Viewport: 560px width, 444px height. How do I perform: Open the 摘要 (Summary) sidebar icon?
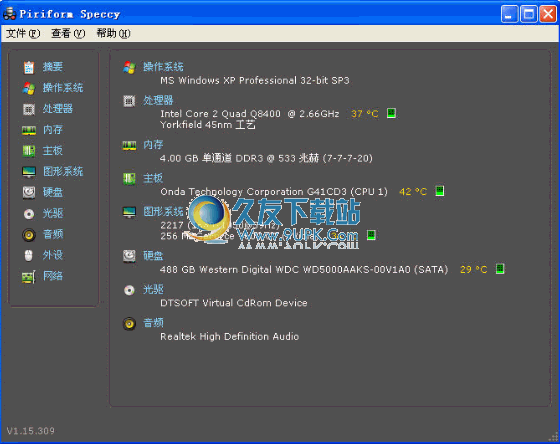point(29,67)
